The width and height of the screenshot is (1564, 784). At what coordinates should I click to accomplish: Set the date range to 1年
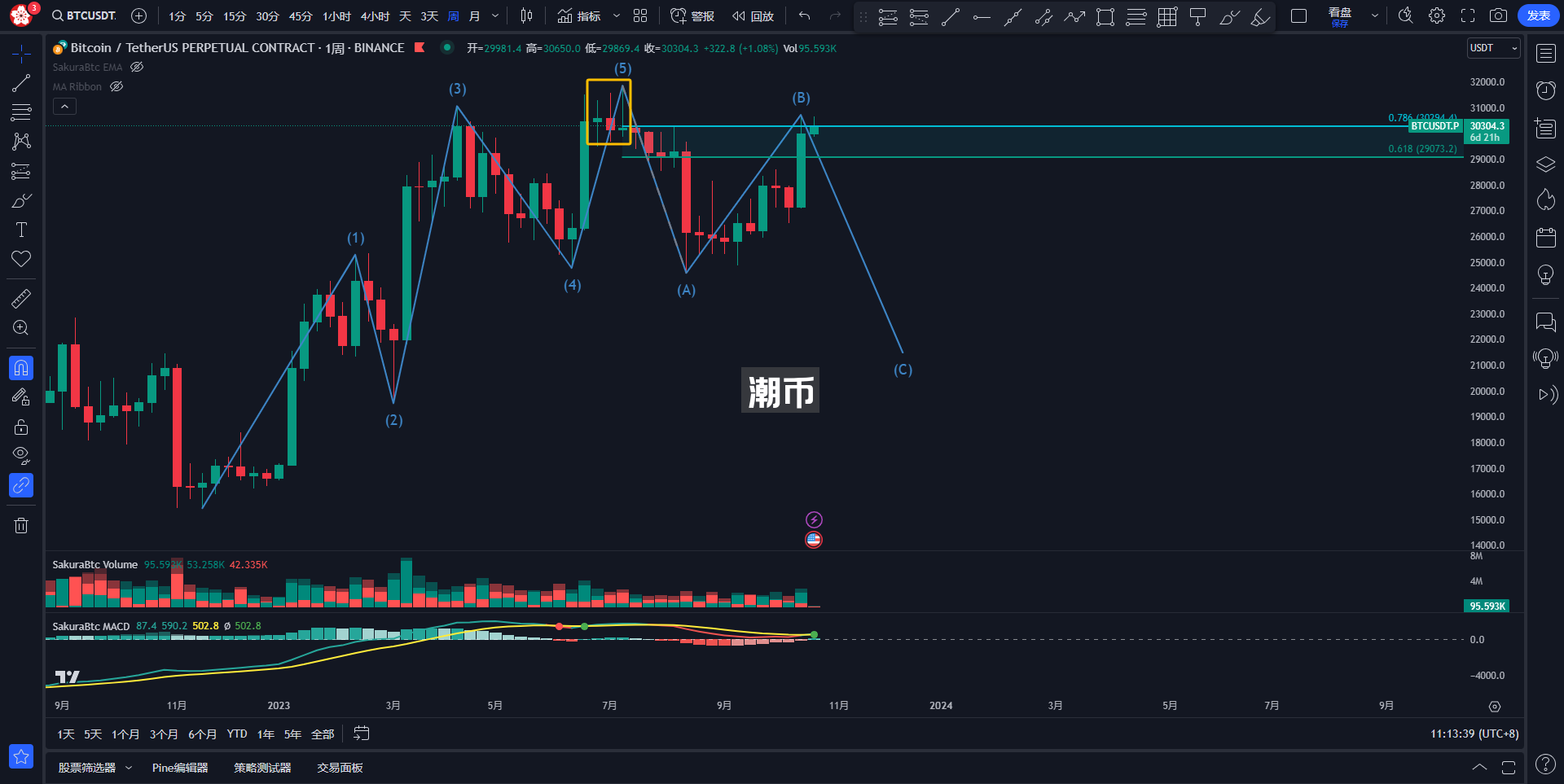pyautogui.click(x=266, y=734)
